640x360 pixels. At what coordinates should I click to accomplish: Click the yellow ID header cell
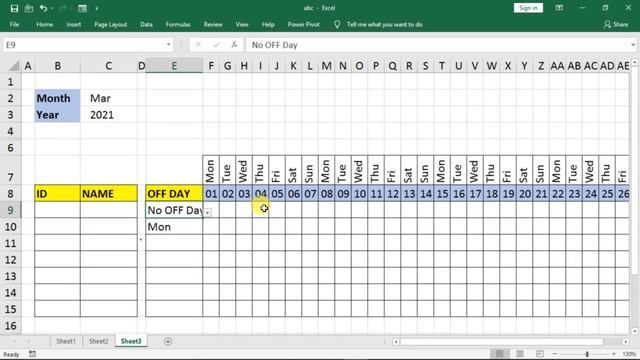[x=58, y=194]
